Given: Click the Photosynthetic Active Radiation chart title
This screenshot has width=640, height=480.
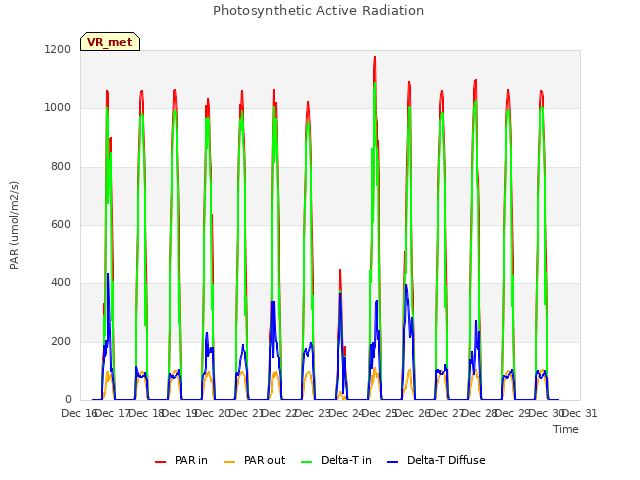Looking at the screenshot, I should (x=318, y=11).
